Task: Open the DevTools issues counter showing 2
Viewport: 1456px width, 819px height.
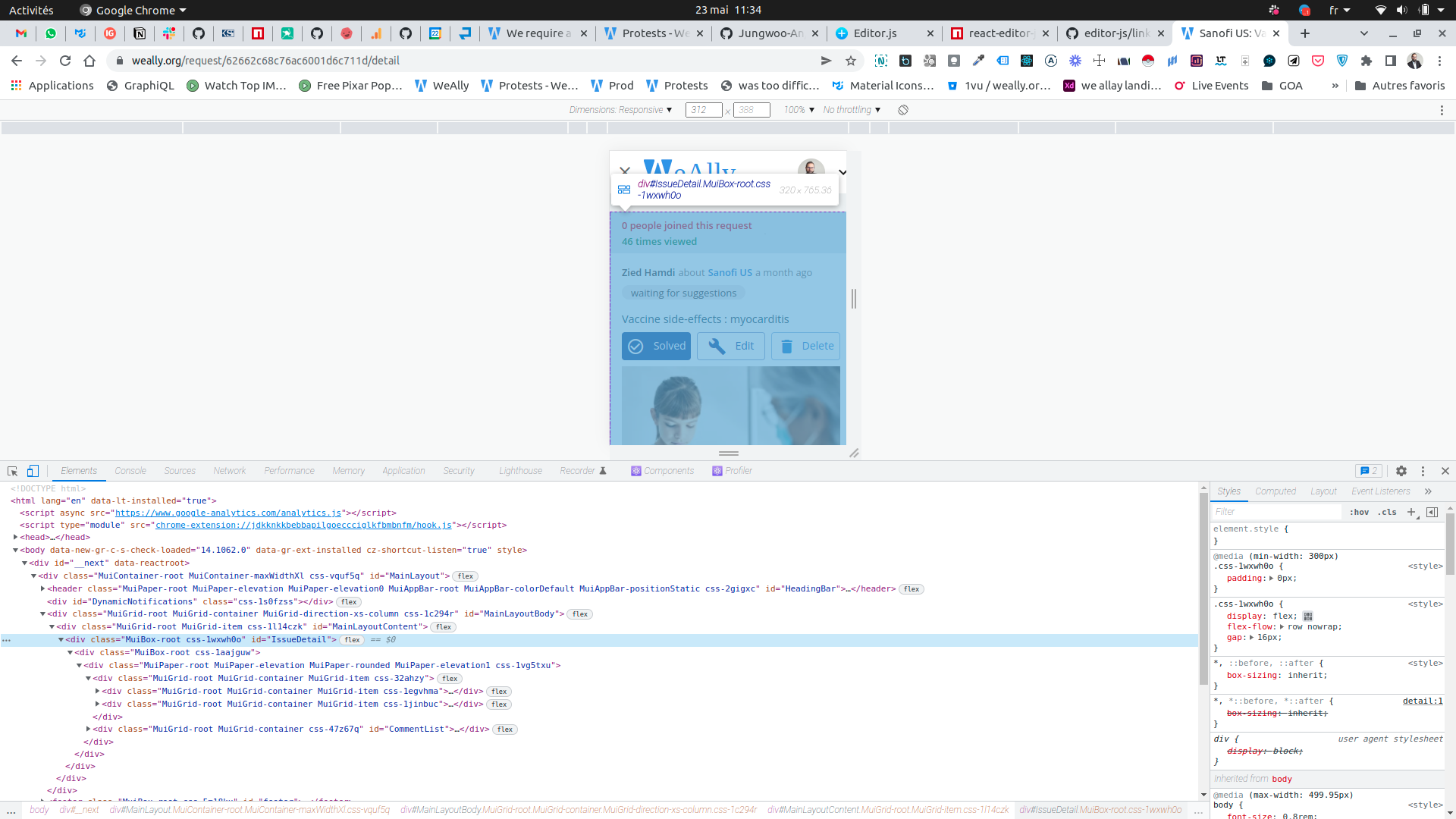Action: click(1369, 471)
